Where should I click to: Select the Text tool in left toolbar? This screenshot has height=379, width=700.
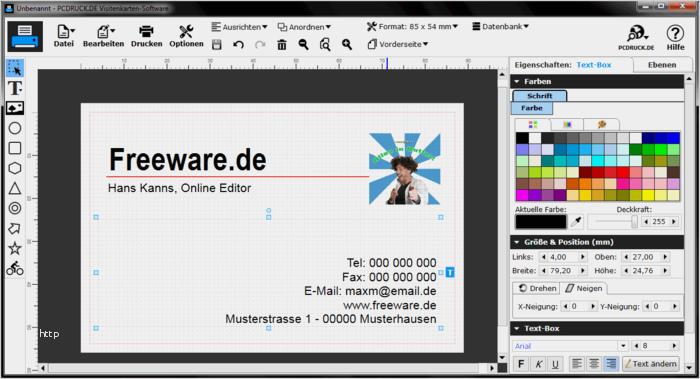(x=15, y=88)
